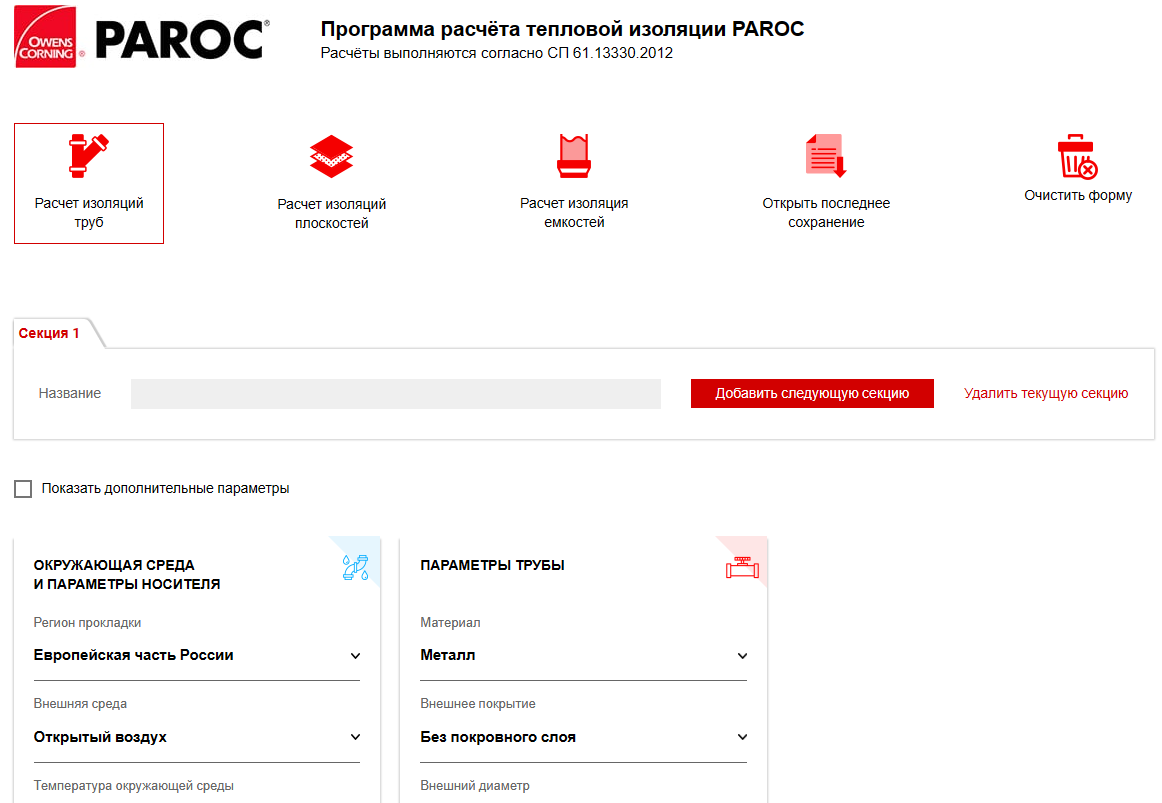Click the 'Название' section name input field

395,394
